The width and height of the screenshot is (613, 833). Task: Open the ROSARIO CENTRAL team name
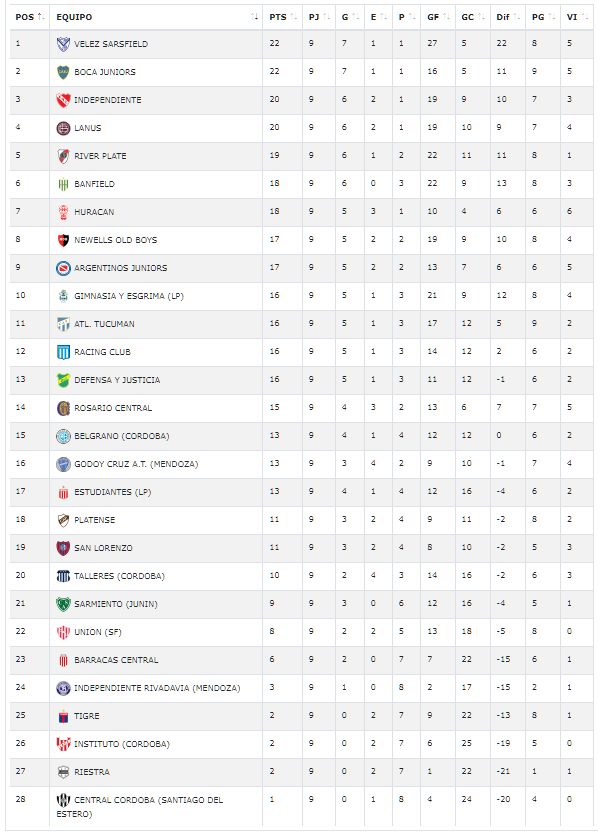click(113, 408)
